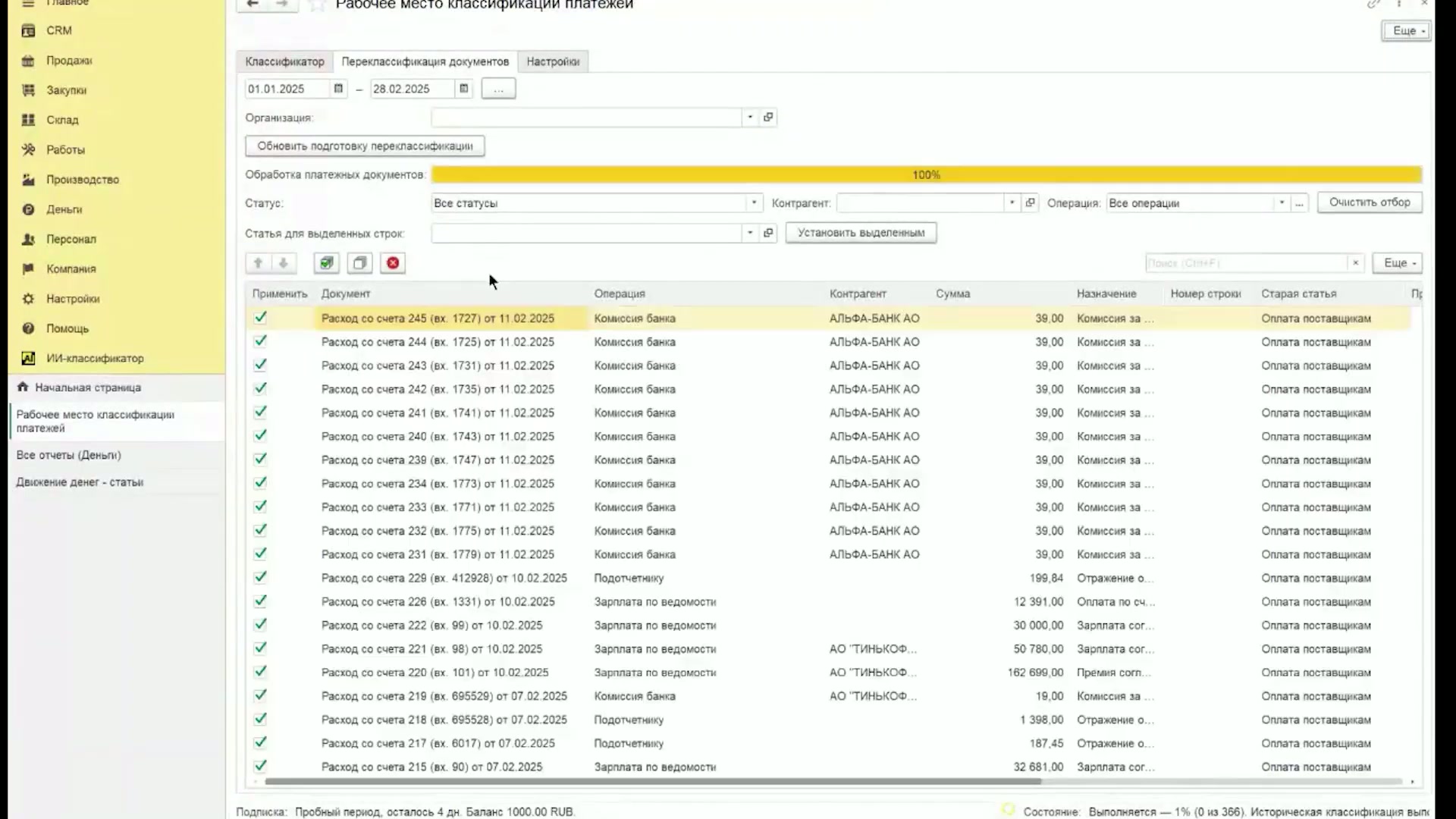Switch to the Настройки tab
This screenshot has width=1456, height=819.
click(553, 61)
